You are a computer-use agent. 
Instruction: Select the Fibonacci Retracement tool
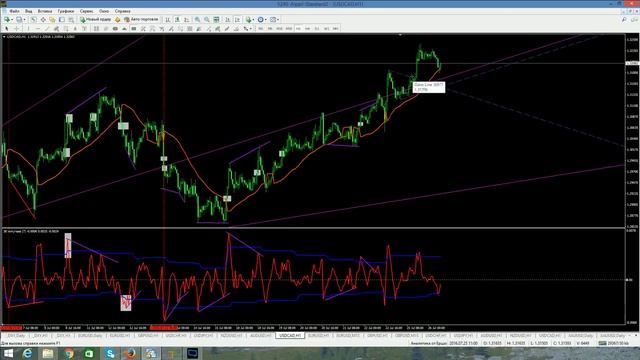click(66, 29)
